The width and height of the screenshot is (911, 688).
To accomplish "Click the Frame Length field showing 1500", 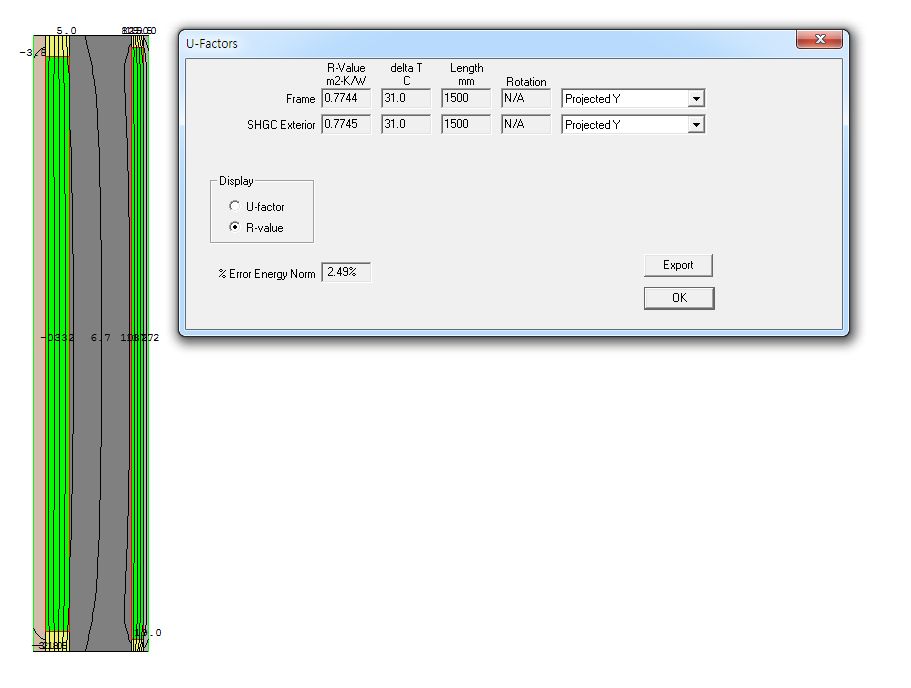I will pyautogui.click(x=466, y=98).
